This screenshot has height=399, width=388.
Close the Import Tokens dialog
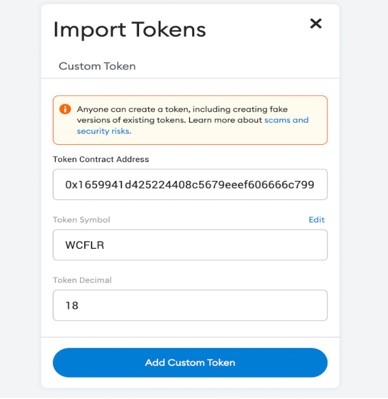point(316,24)
